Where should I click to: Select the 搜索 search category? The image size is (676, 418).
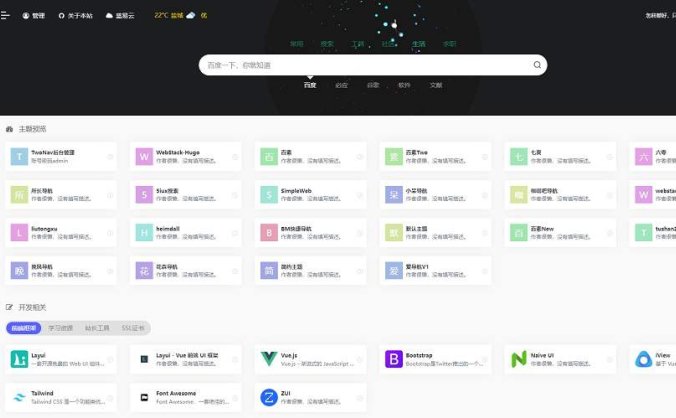[327, 44]
